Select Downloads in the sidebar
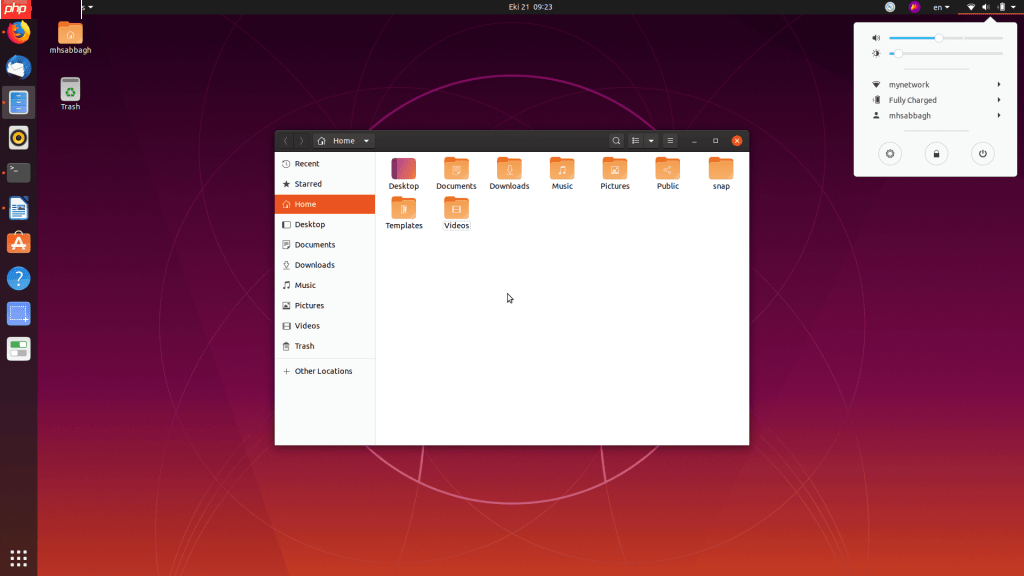Image resolution: width=1024 pixels, height=576 pixels. (x=311, y=264)
